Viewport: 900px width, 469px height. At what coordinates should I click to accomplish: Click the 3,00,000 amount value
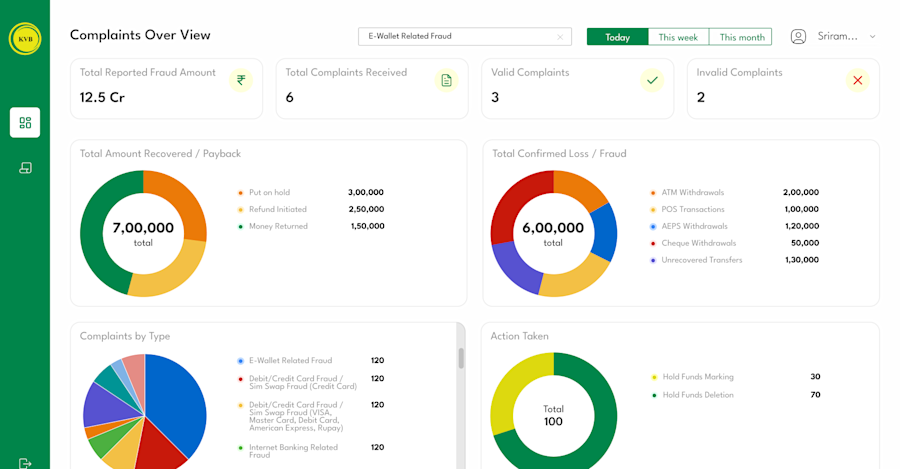pos(366,192)
